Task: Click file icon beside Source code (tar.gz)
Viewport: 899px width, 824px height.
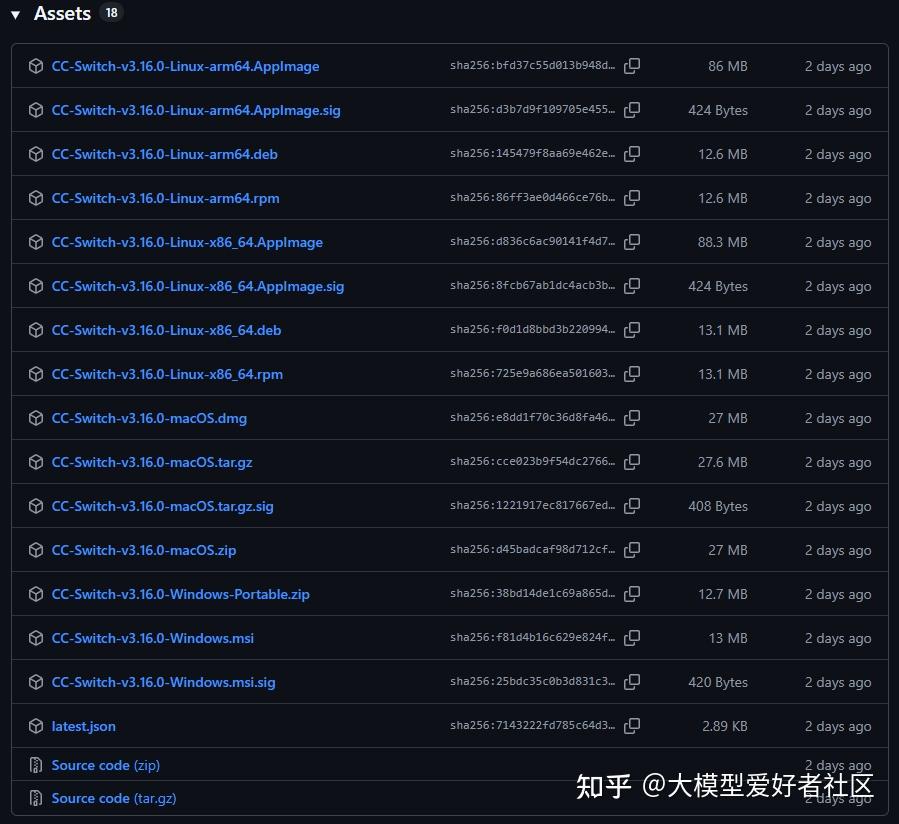Action: tap(36, 798)
